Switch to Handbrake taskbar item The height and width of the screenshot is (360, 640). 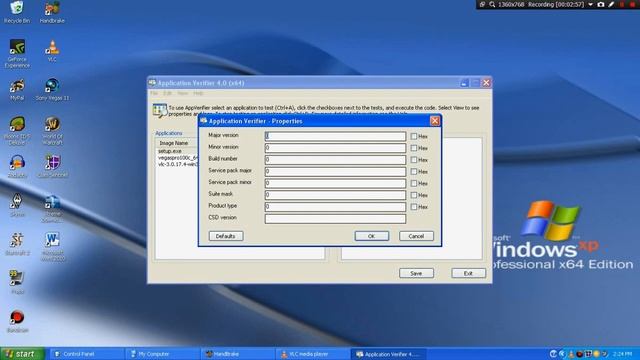click(x=237, y=354)
